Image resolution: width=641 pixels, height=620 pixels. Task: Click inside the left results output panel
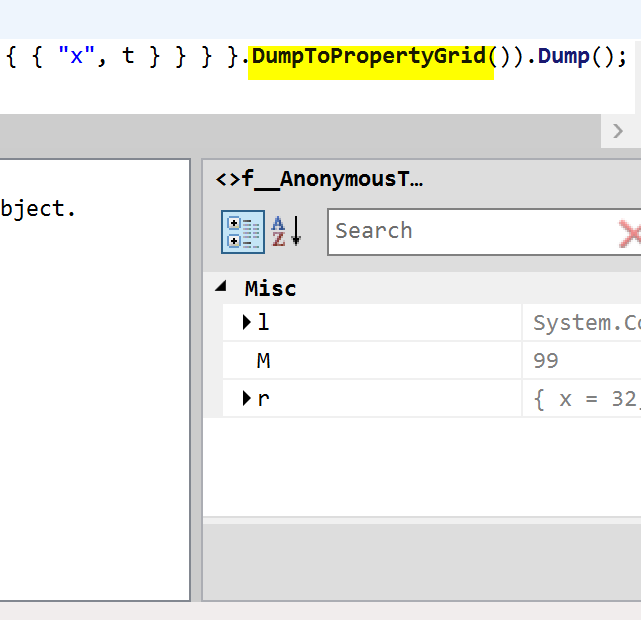click(x=95, y=400)
